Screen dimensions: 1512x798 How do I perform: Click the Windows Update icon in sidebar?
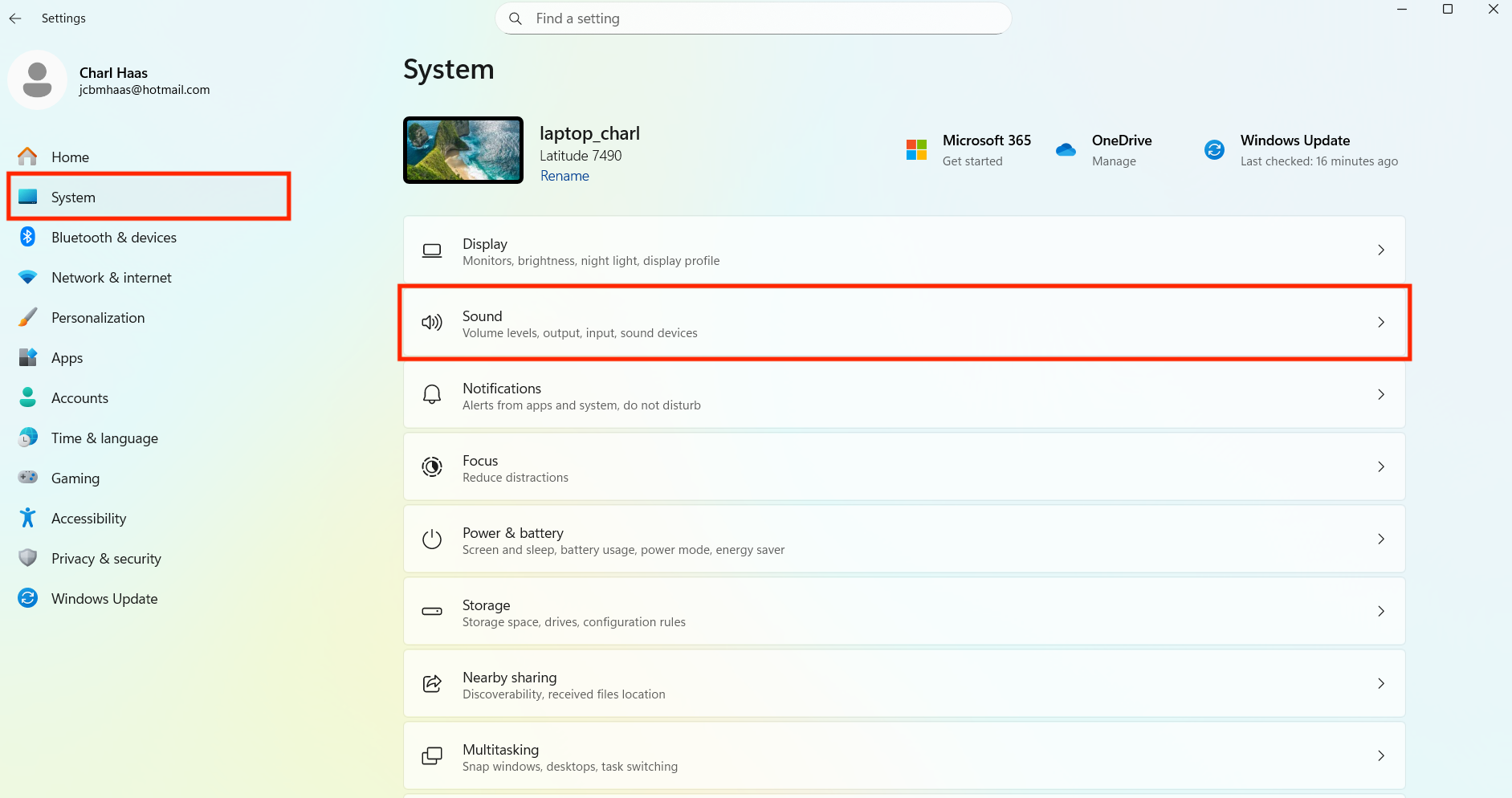click(x=27, y=598)
